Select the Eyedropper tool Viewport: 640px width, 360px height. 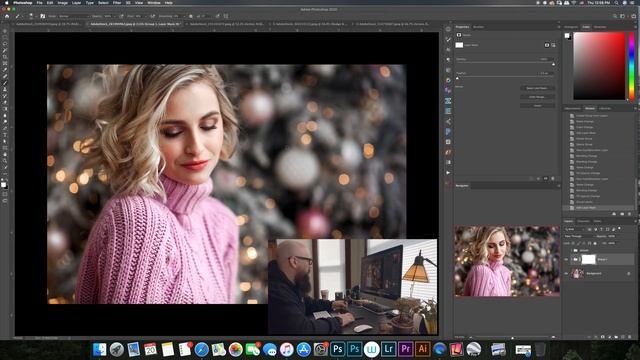pyautogui.click(x=5, y=70)
